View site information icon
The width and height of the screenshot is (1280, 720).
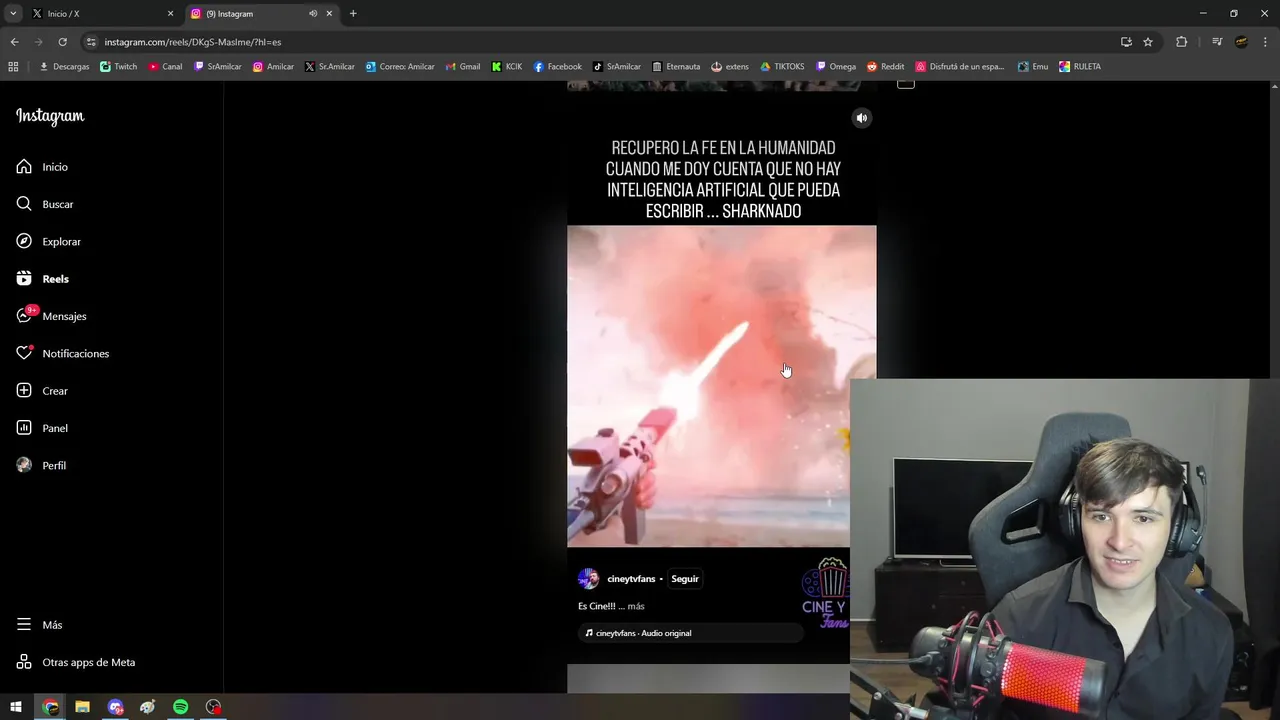[91, 42]
